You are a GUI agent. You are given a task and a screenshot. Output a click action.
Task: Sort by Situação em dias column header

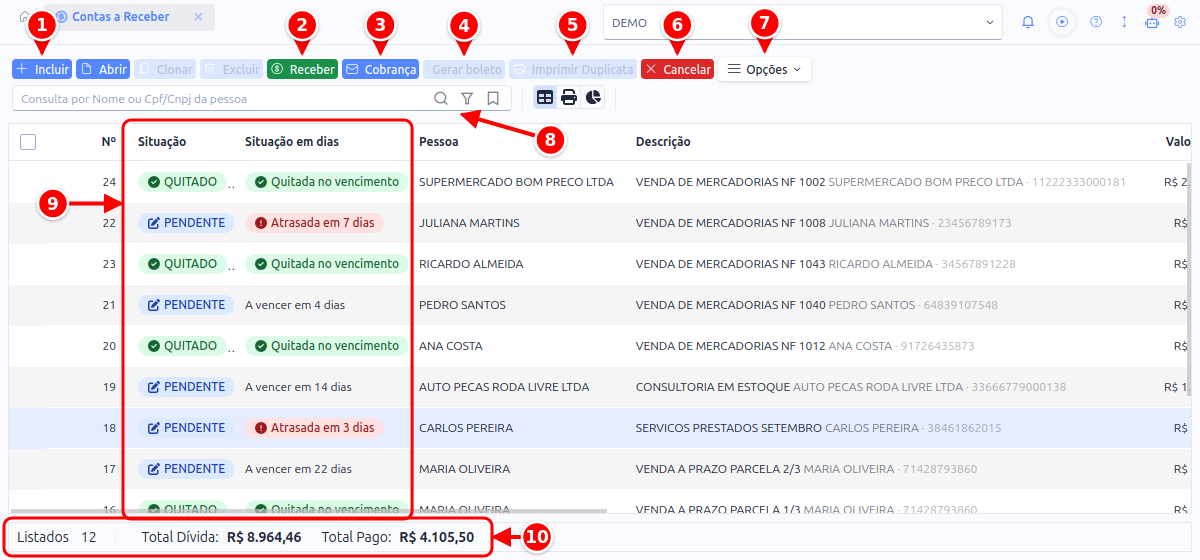(x=292, y=142)
